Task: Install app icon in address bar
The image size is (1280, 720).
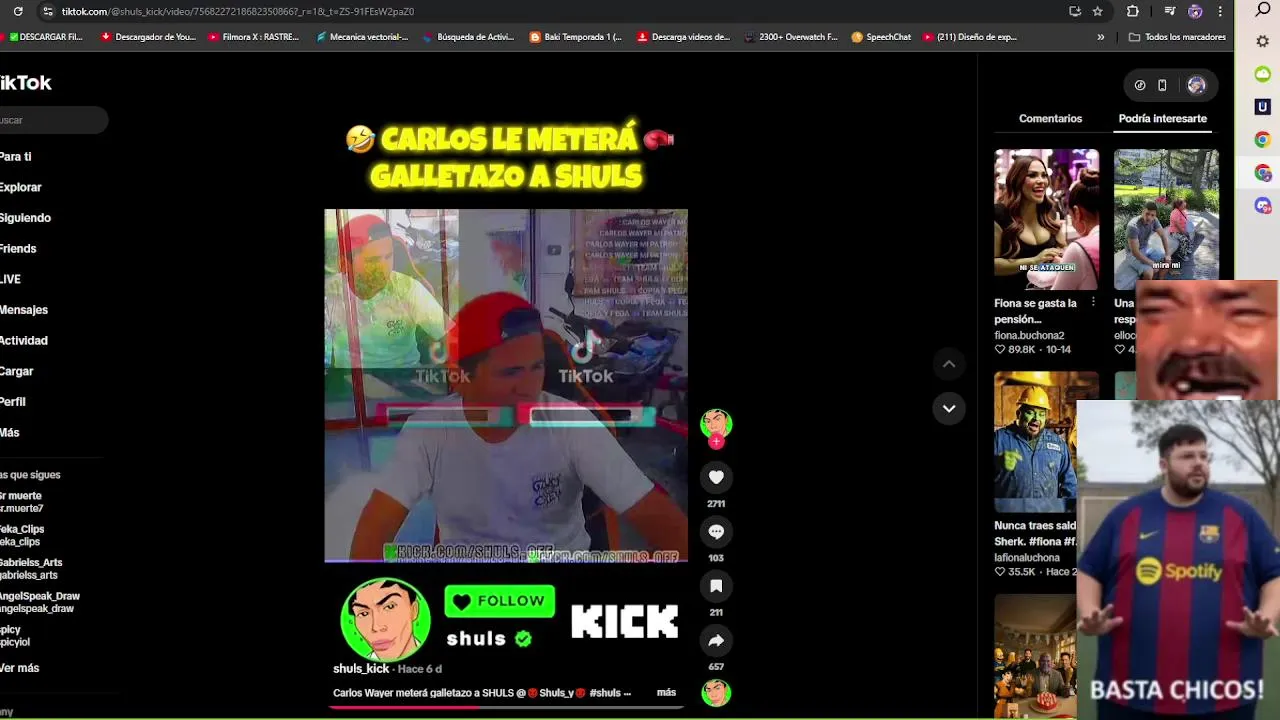Action: 1075,11
